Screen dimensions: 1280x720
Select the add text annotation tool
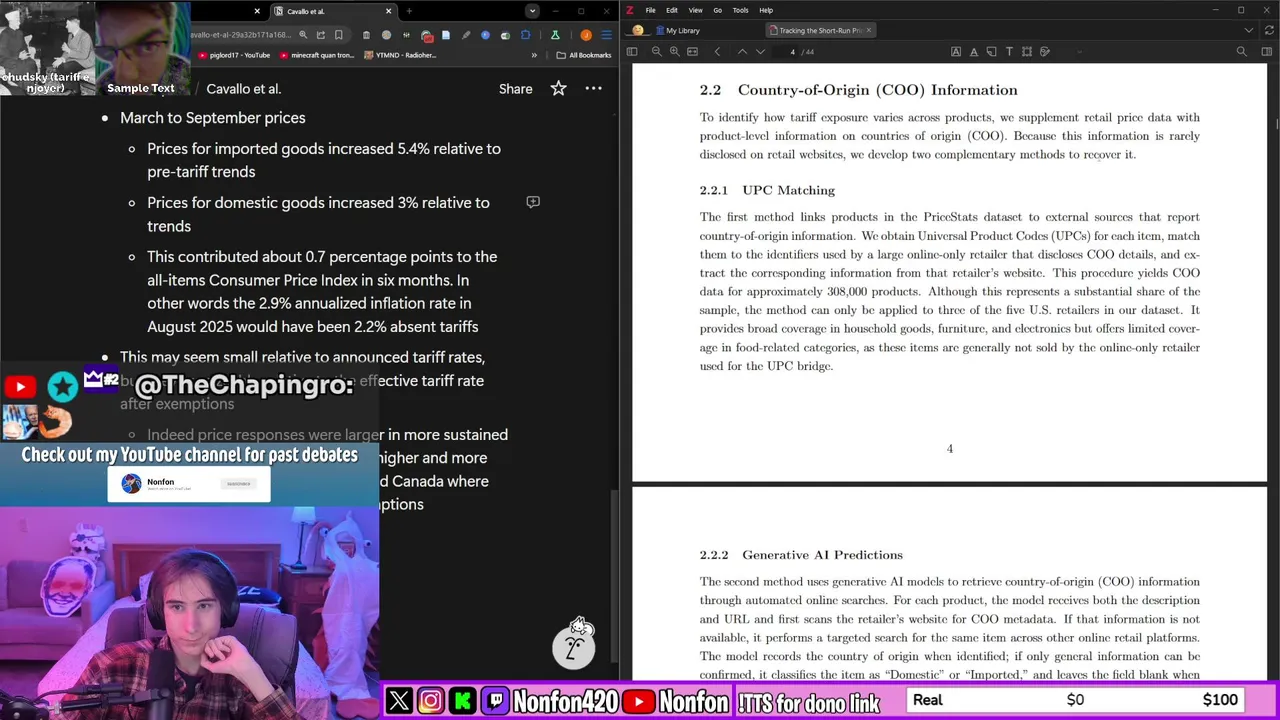tap(1009, 51)
